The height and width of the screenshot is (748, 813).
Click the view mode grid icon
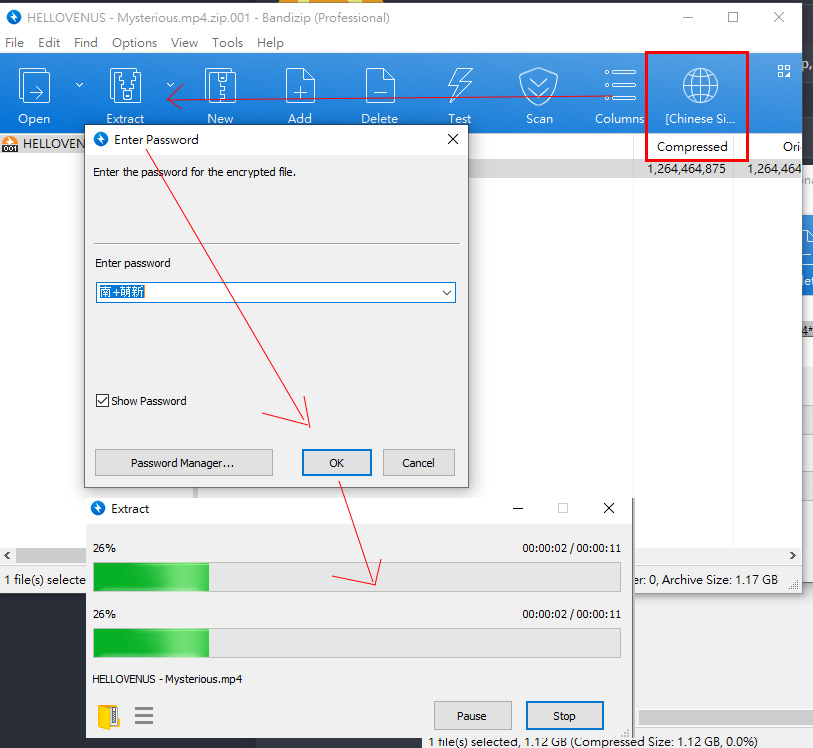(x=784, y=71)
